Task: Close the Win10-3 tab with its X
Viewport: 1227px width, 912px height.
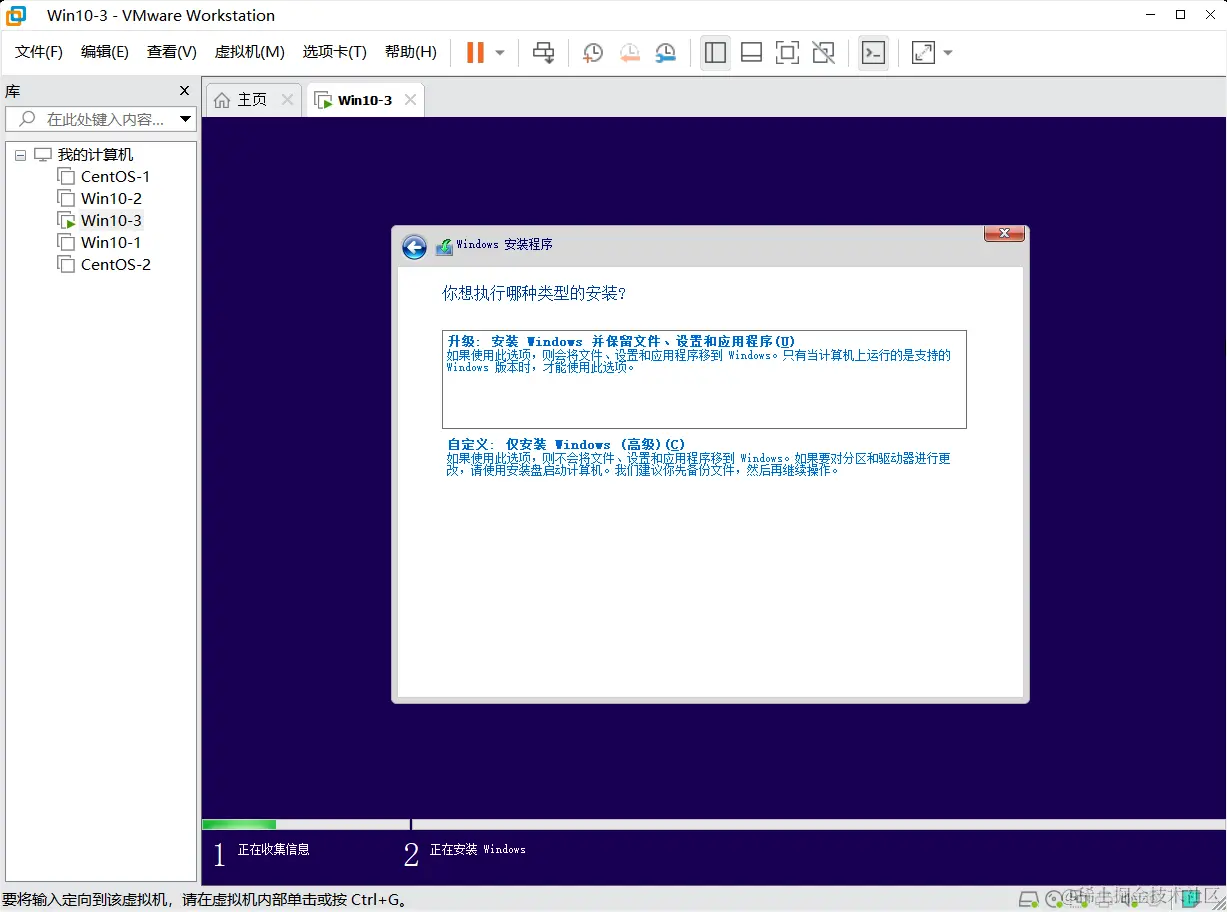Action: coord(410,100)
